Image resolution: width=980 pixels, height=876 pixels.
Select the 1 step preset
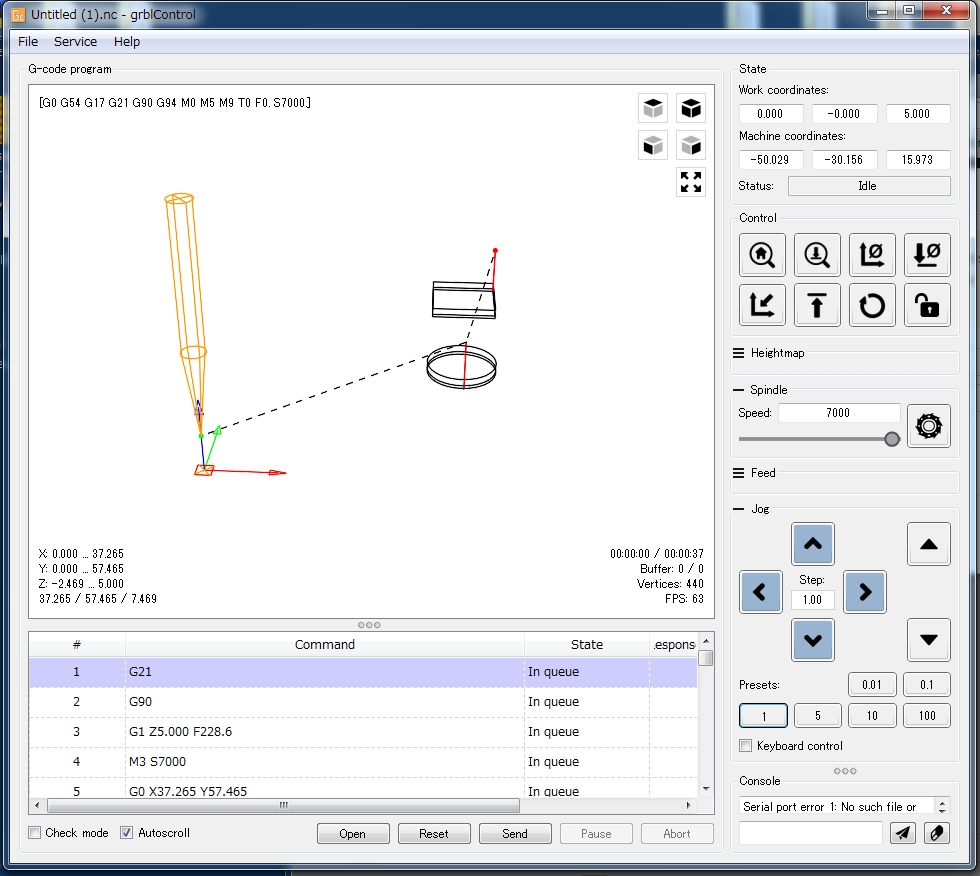tap(763, 715)
